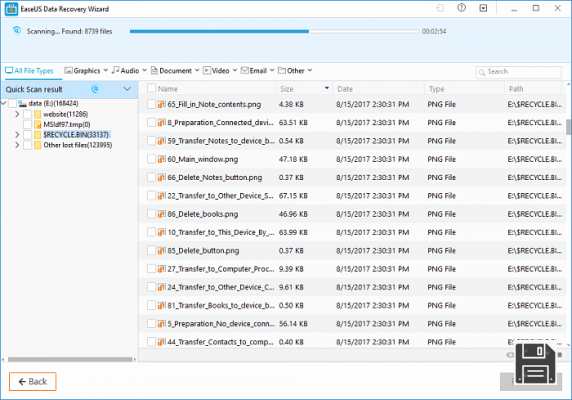The height and width of the screenshot is (400, 572).
Task: Click the scanning progress bar
Action: click(274, 31)
